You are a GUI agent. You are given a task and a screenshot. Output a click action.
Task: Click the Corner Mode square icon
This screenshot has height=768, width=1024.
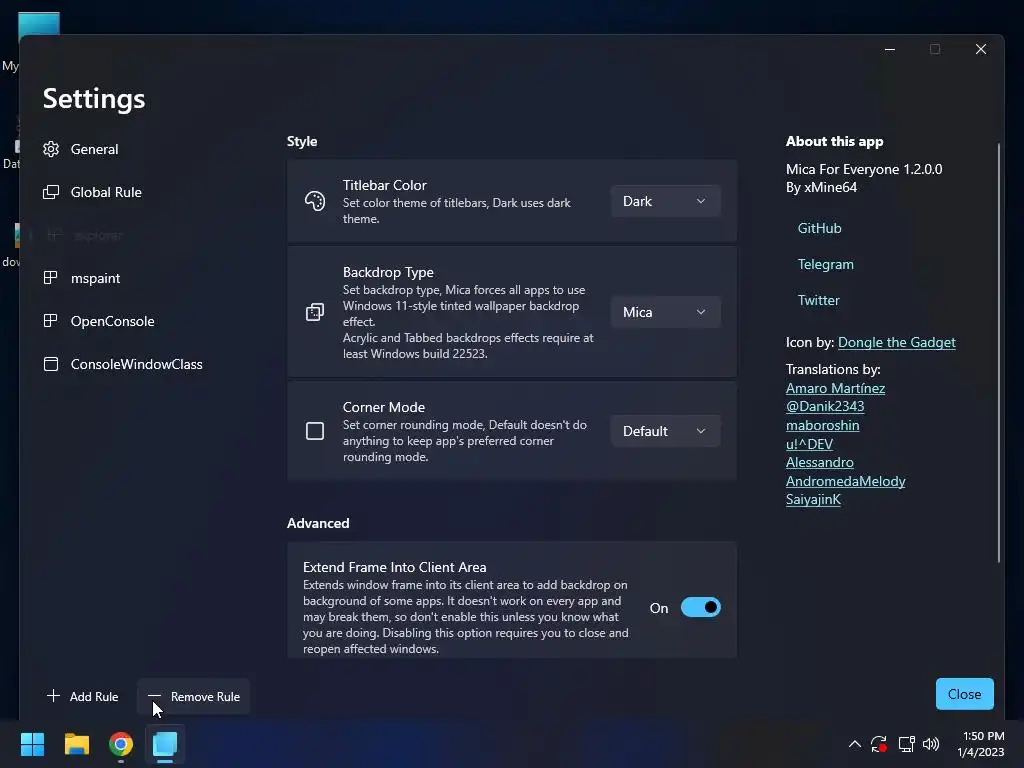pyautogui.click(x=315, y=431)
